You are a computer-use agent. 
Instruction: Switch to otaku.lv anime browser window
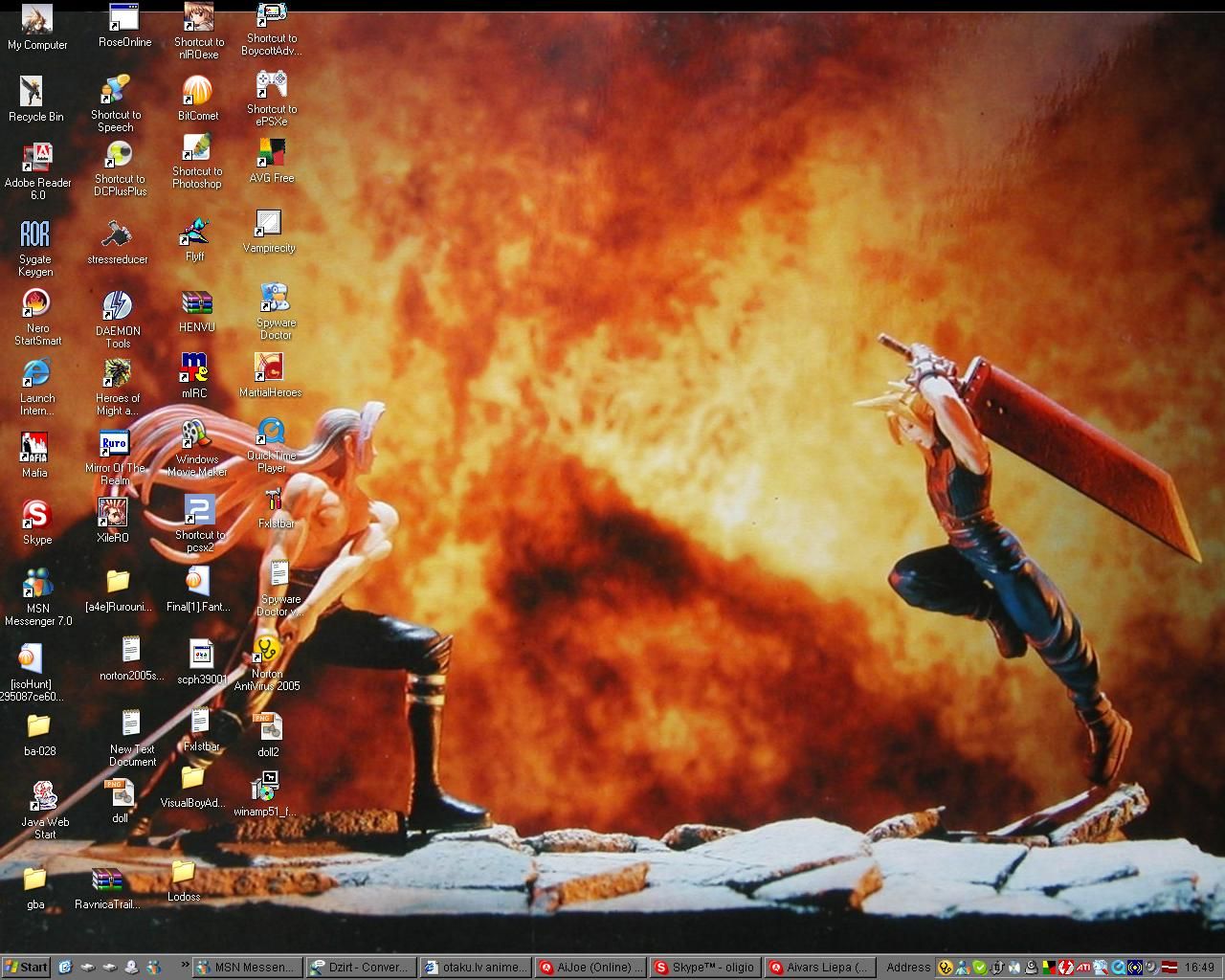coord(475,968)
